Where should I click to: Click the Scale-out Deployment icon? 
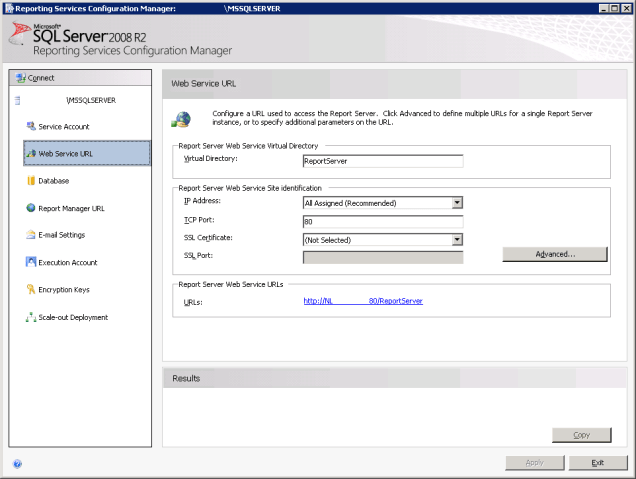click(31, 317)
